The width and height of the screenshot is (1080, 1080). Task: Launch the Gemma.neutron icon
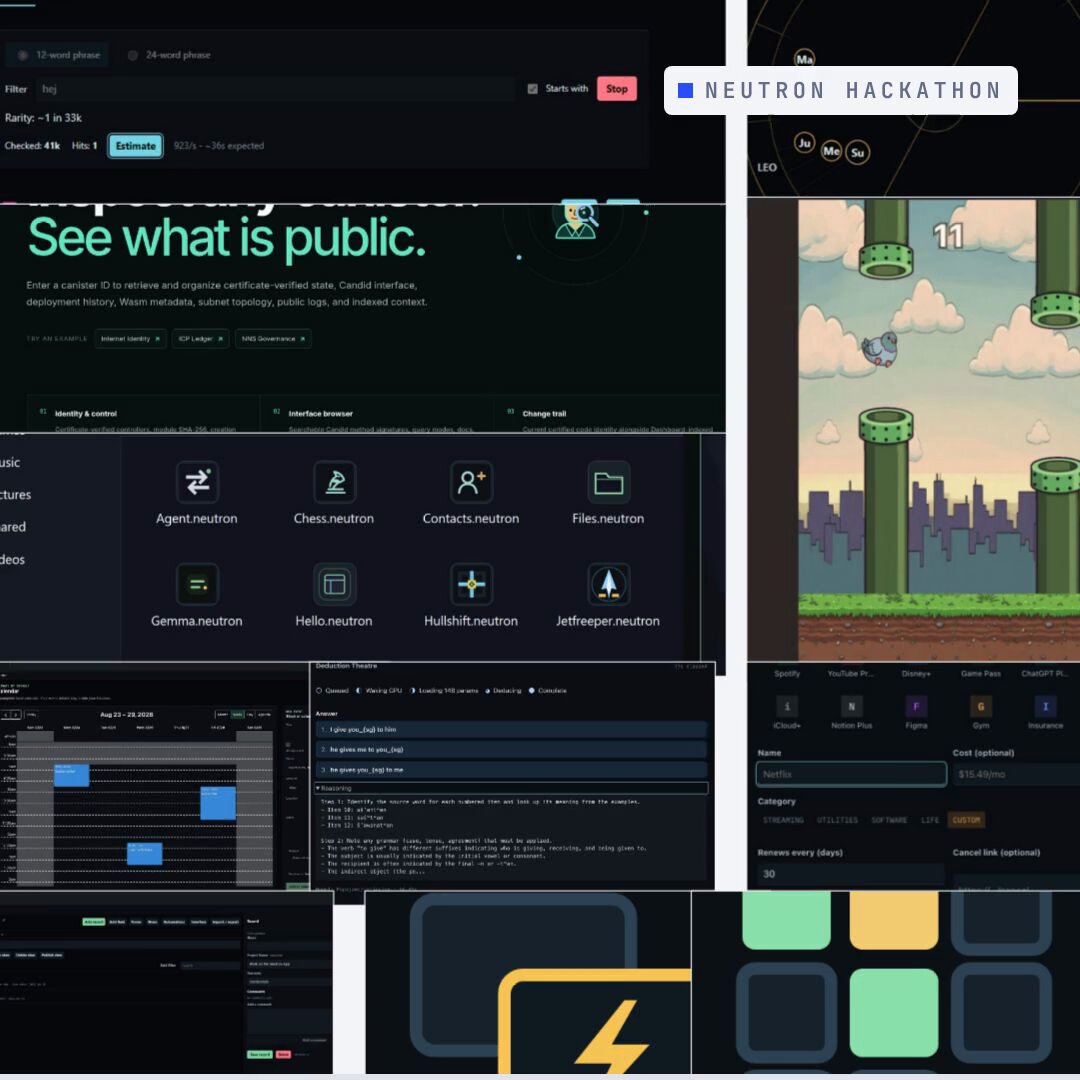coord(197,584)
